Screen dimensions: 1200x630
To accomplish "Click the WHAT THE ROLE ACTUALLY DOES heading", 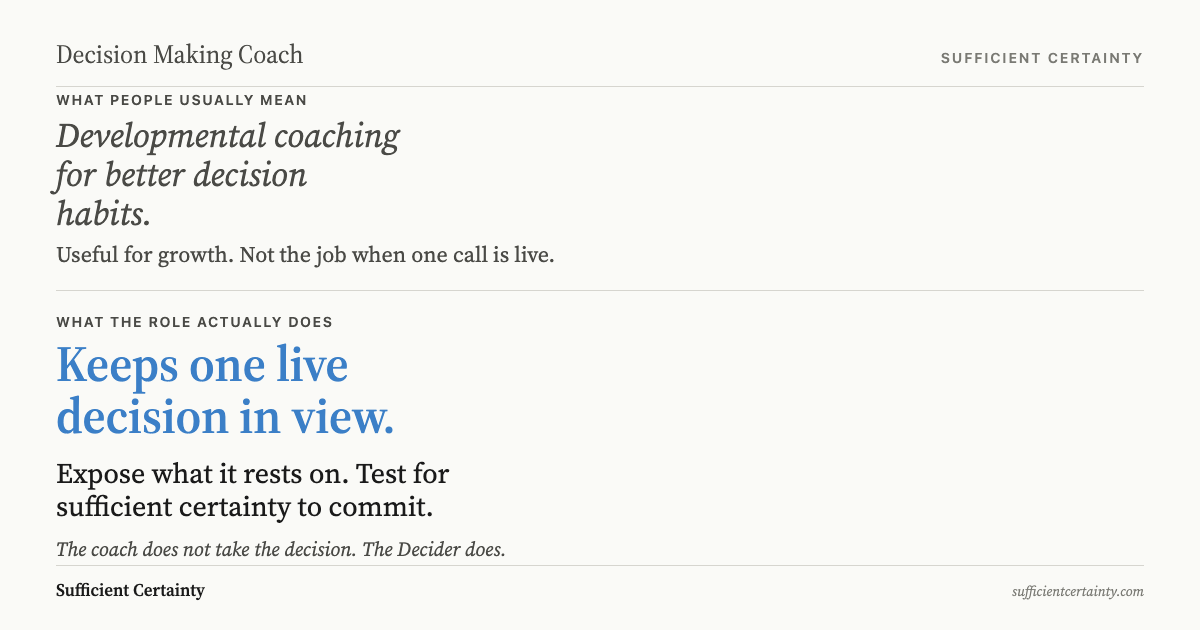I will [x=194, y=322].
